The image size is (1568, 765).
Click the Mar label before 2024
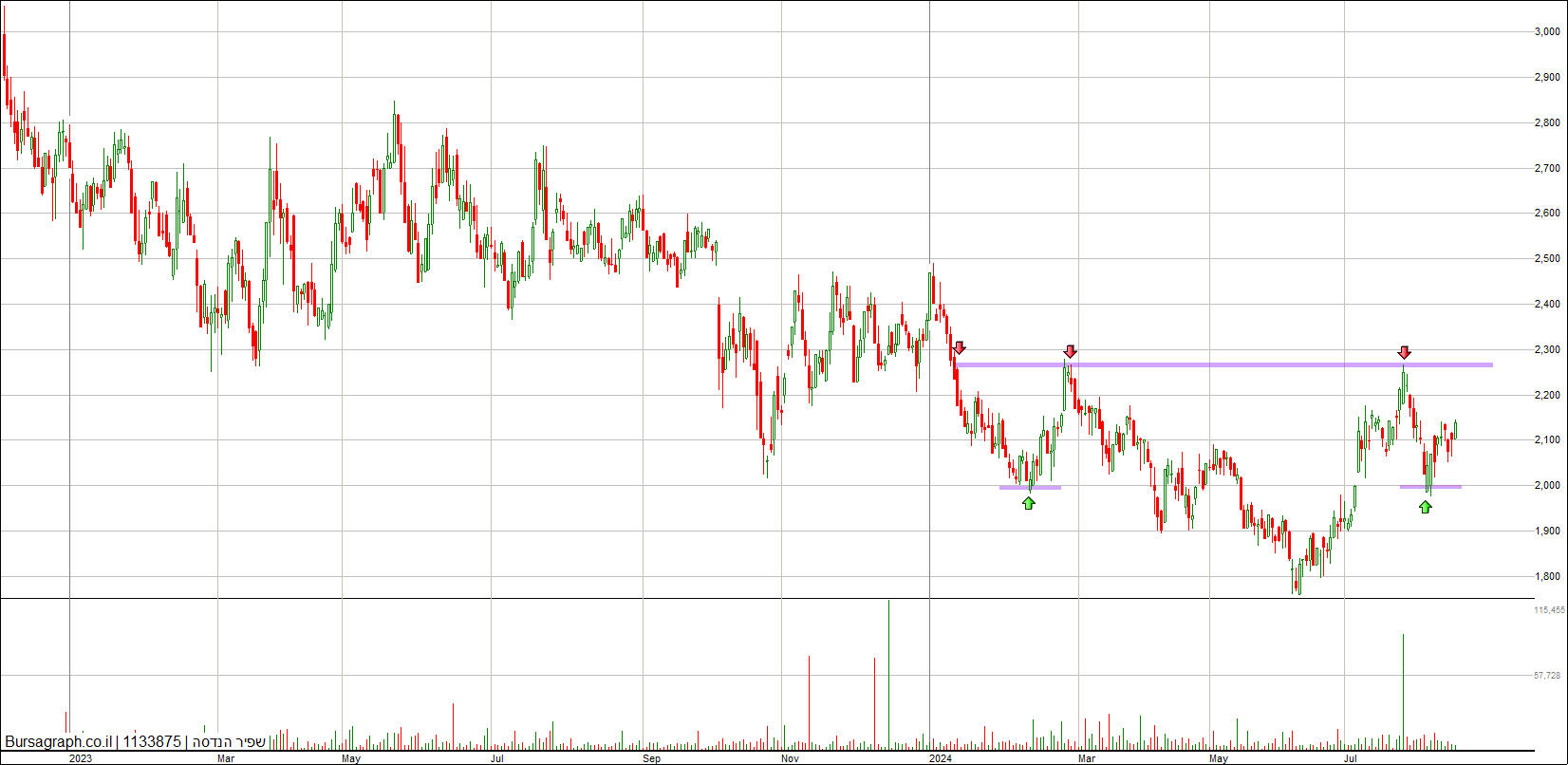(227, 758)
